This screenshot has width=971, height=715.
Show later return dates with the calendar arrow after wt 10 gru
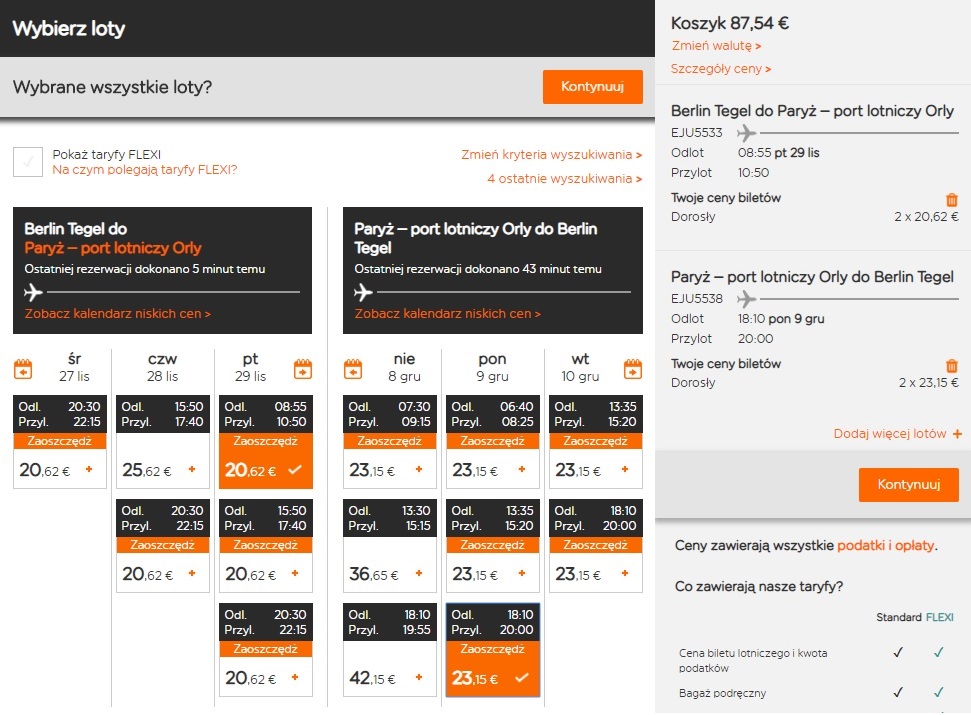pos(633,369)
